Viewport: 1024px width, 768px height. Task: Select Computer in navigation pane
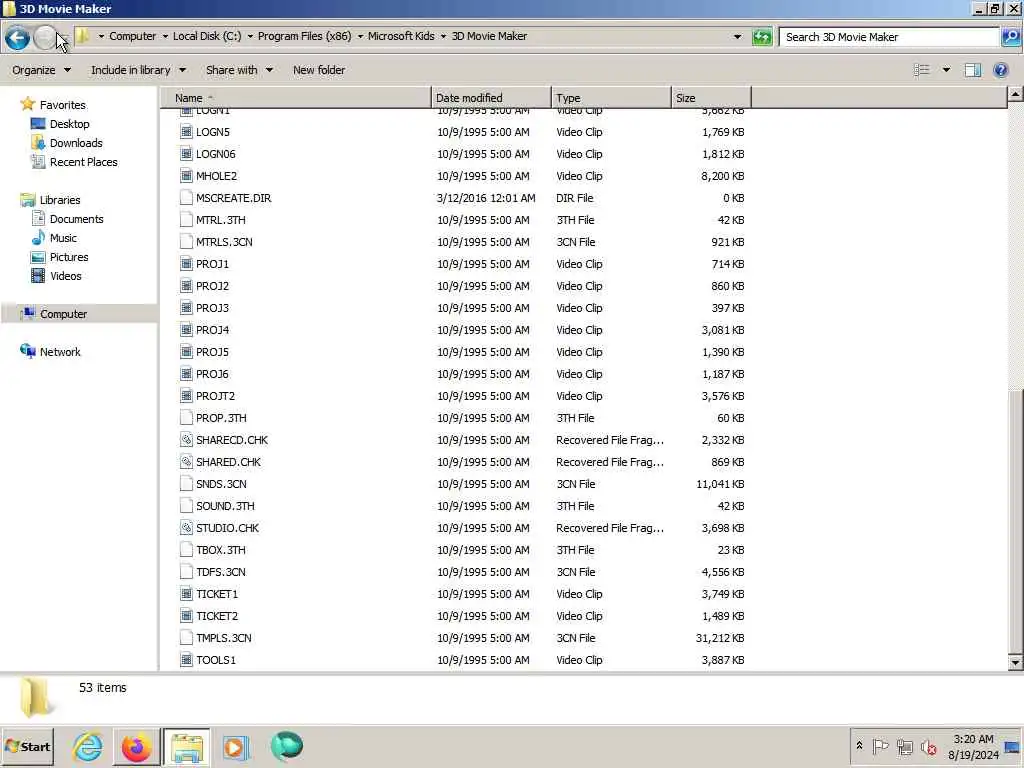tap(63, 314)
